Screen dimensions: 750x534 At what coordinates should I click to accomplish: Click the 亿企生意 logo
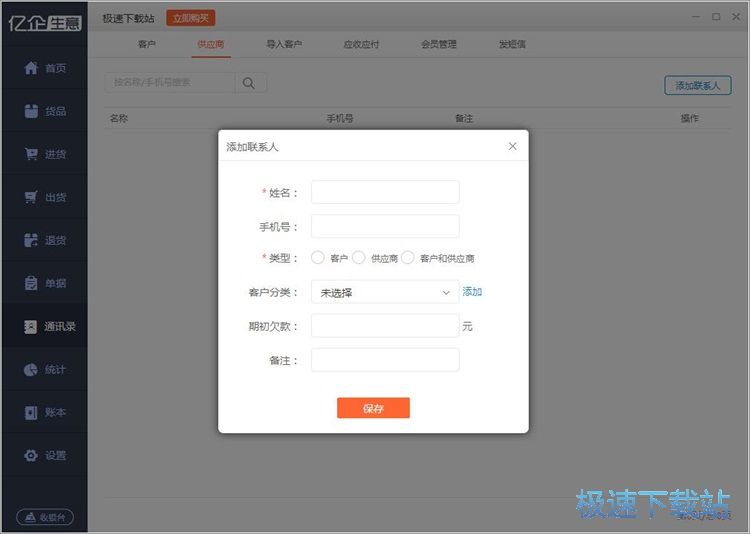tap(45, 22)
